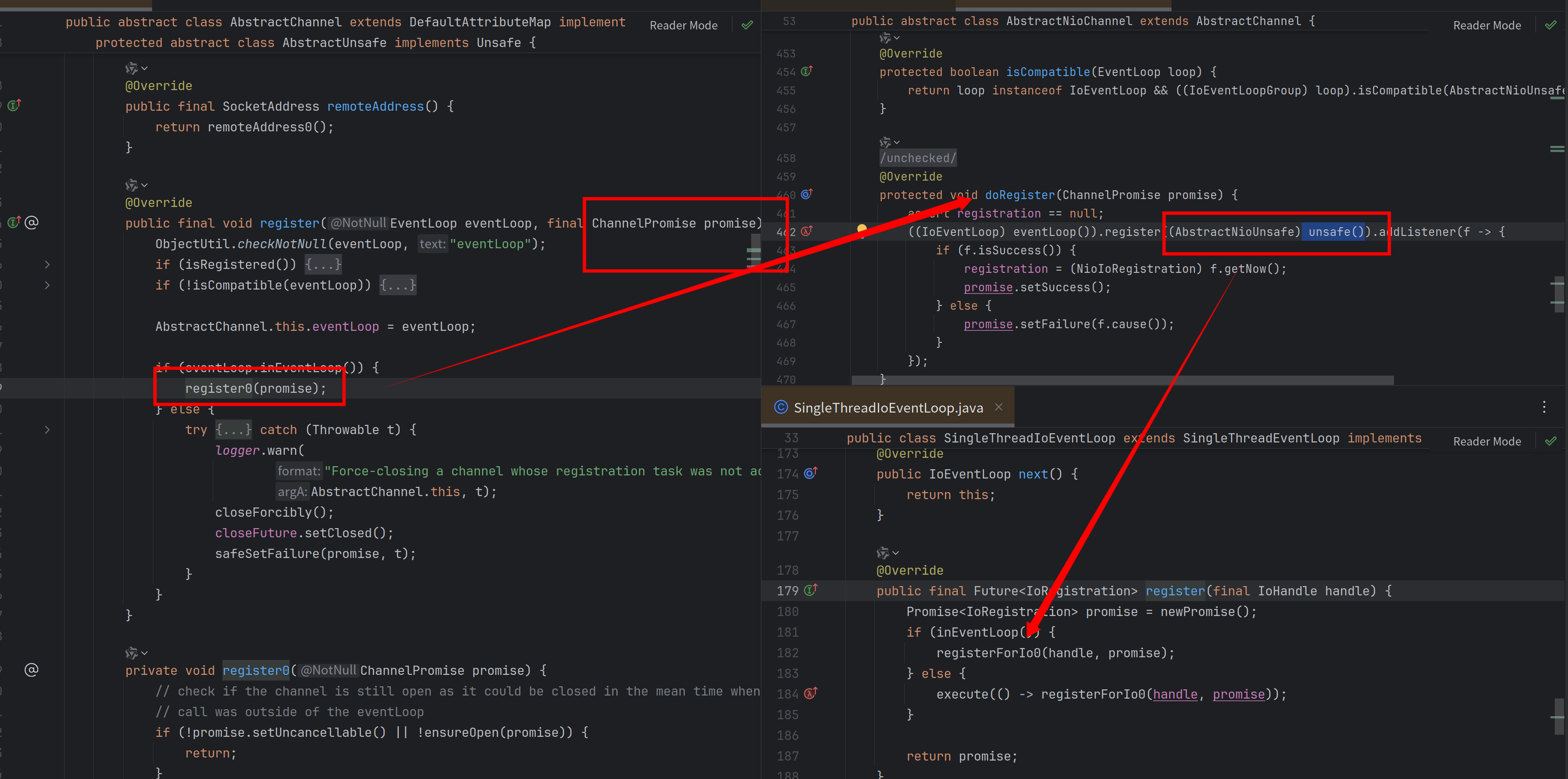The width and height of the screenshot is (1568, 779).
Task: Click Reader Mode in SingleThreadIoEventLoop editor
Action: [x=1486, y=441]
